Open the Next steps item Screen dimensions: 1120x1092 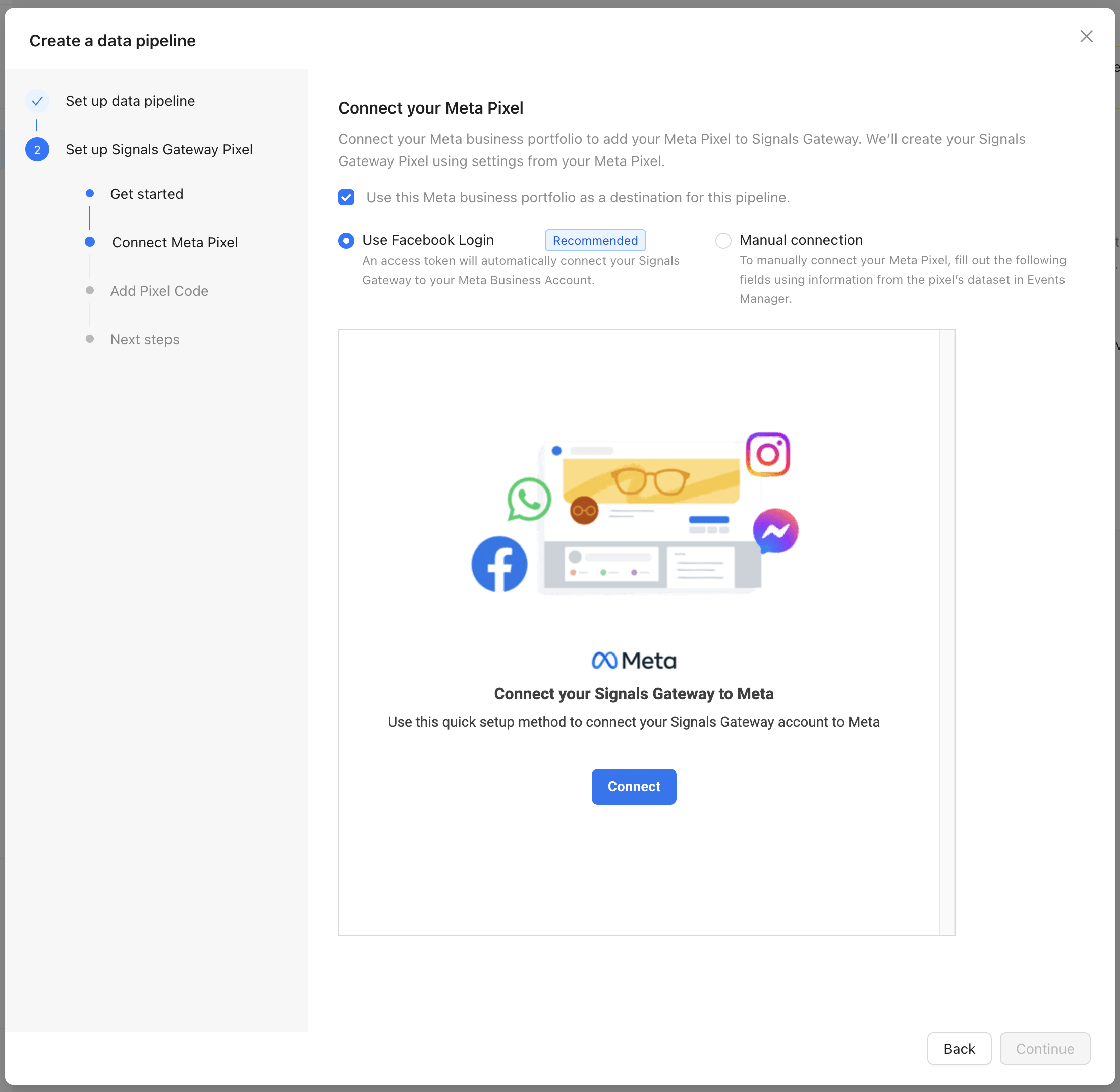(144, 340)
